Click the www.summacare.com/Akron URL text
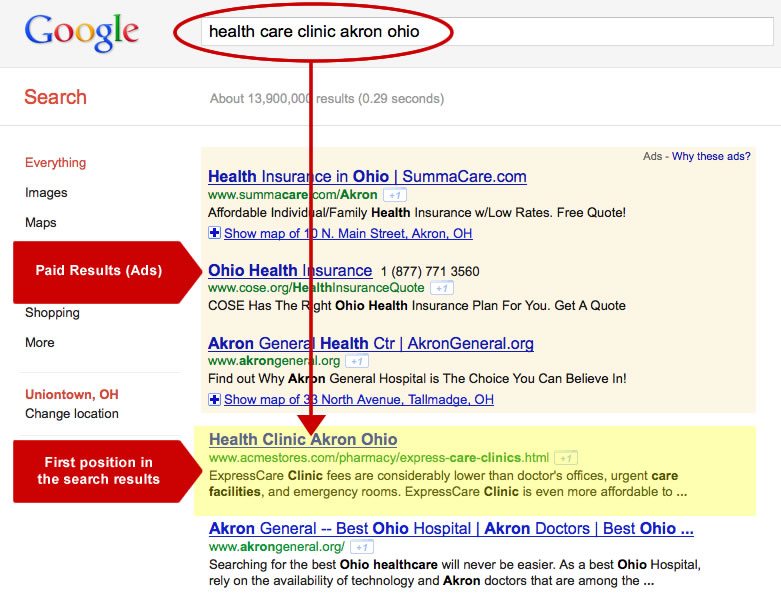The image size is (781, 603). coord(292,194)
